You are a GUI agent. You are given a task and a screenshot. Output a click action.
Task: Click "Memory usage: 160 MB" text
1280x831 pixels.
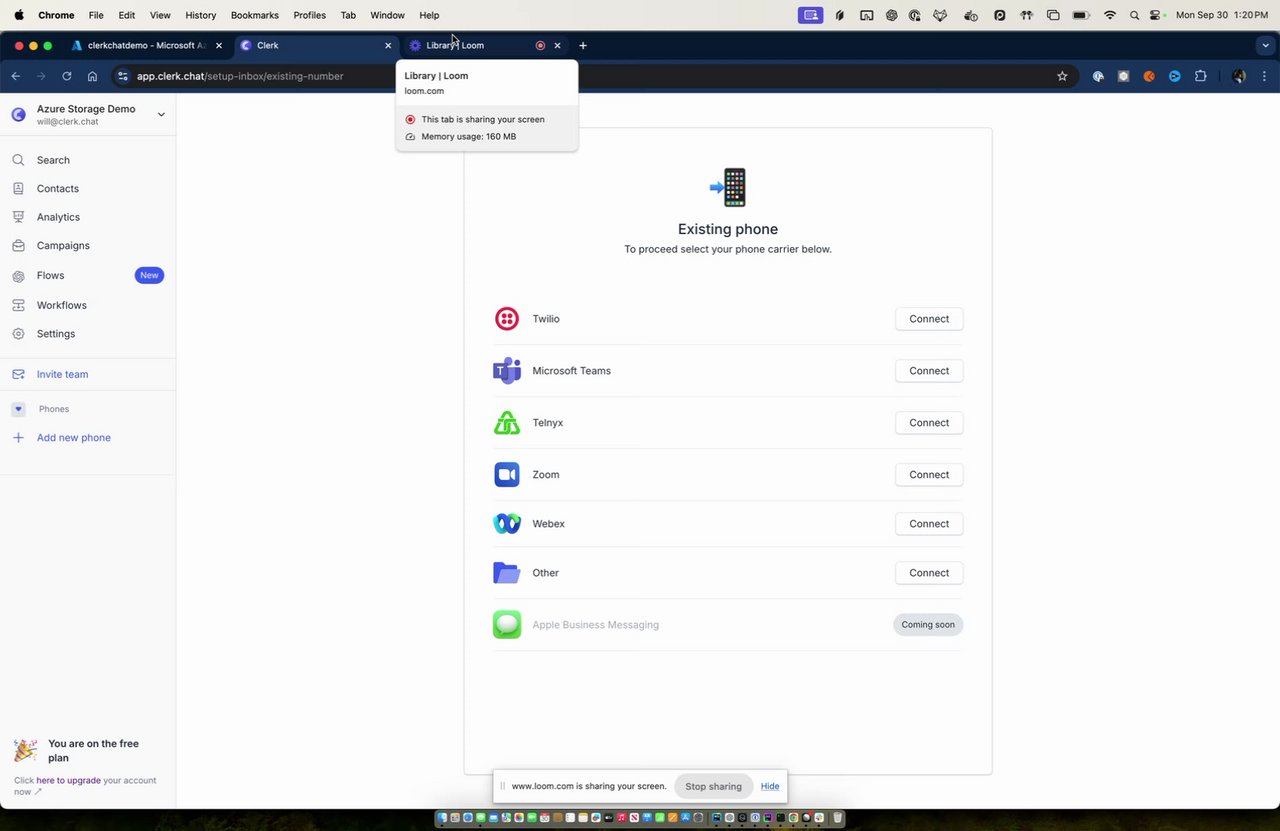tap(469, 136)
